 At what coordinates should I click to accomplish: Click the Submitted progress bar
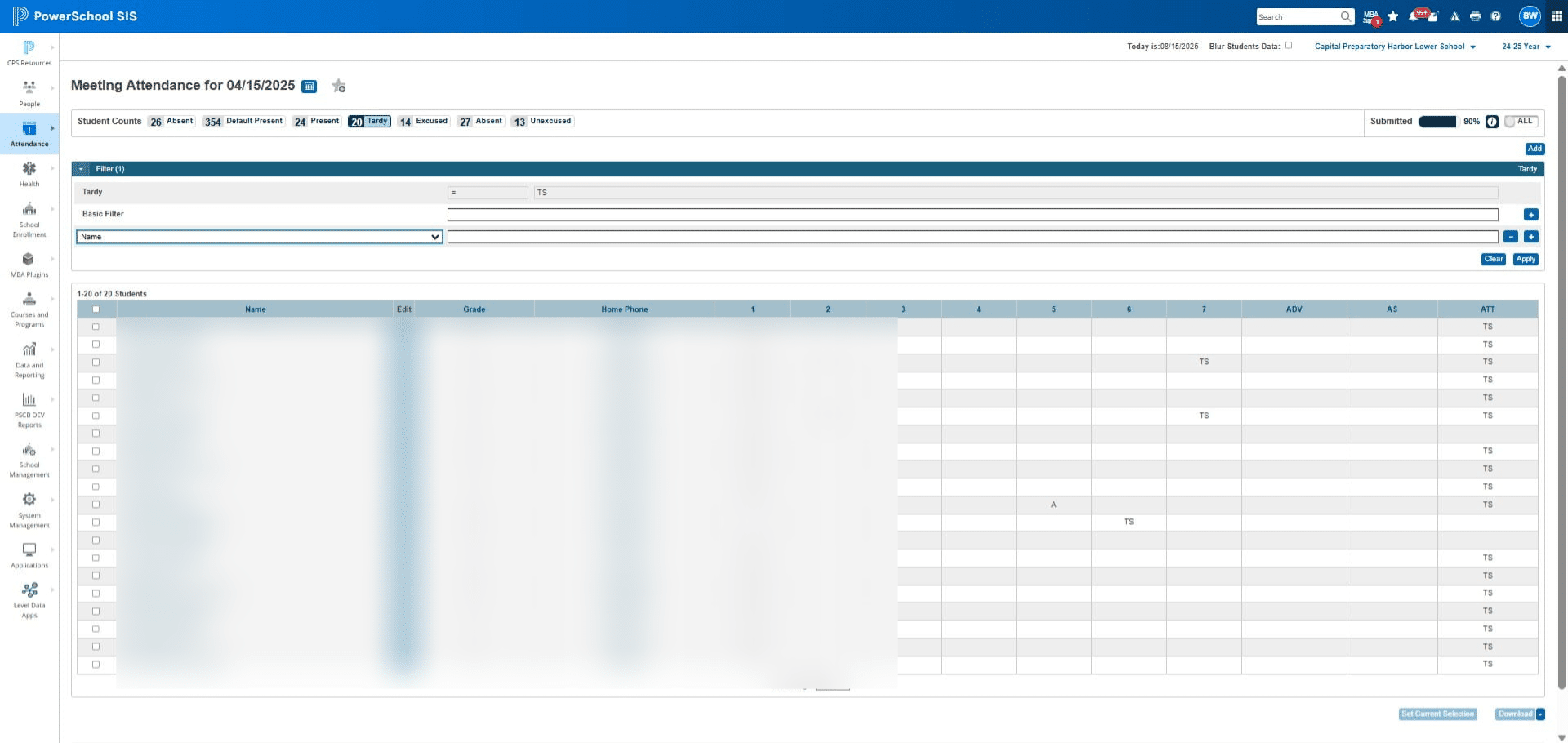(1437, 122)
